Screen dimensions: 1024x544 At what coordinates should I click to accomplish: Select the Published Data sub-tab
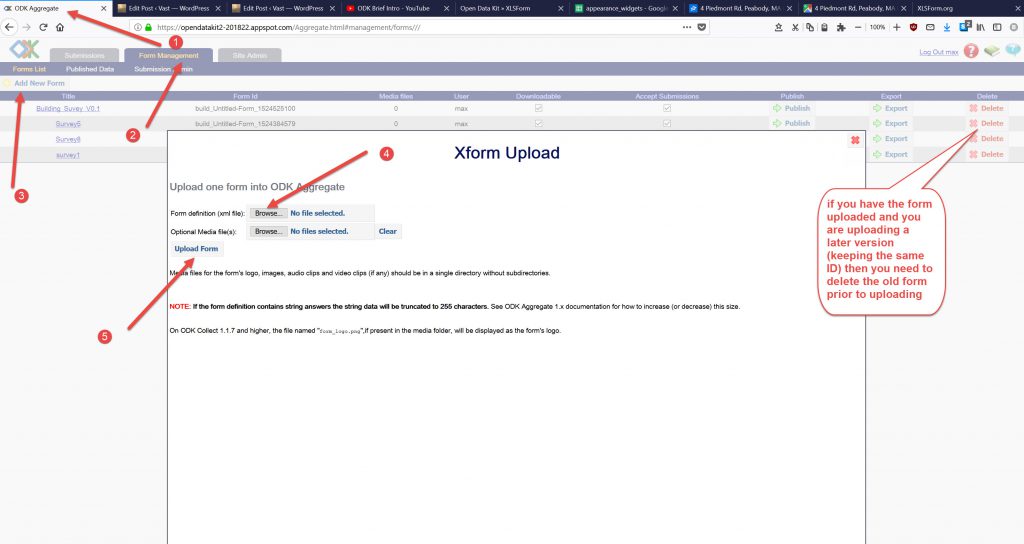pyautogui.click(x=90, y=69)
